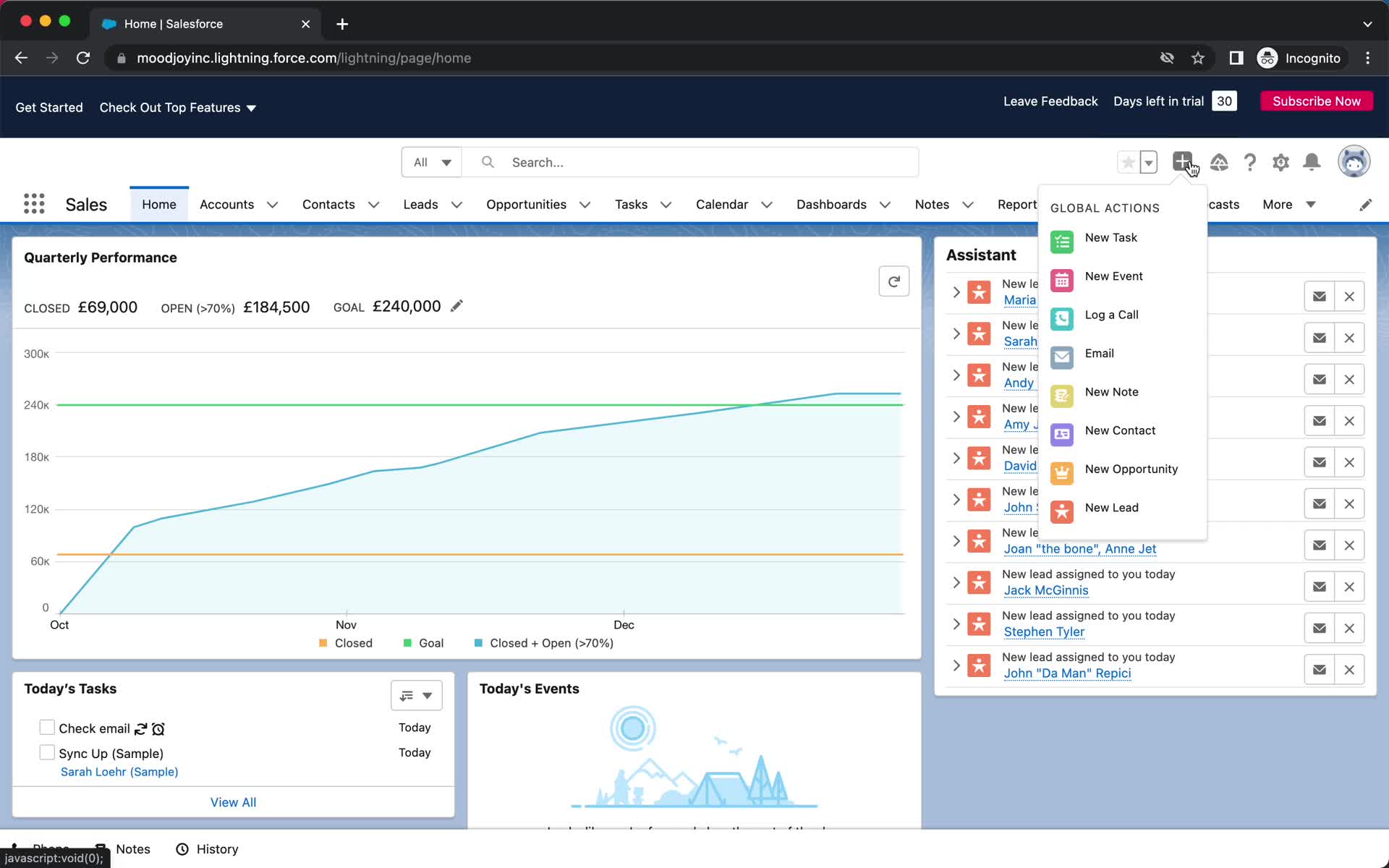
Task: Expand the Accounts tab dropdown chevron
Action: 272,205
